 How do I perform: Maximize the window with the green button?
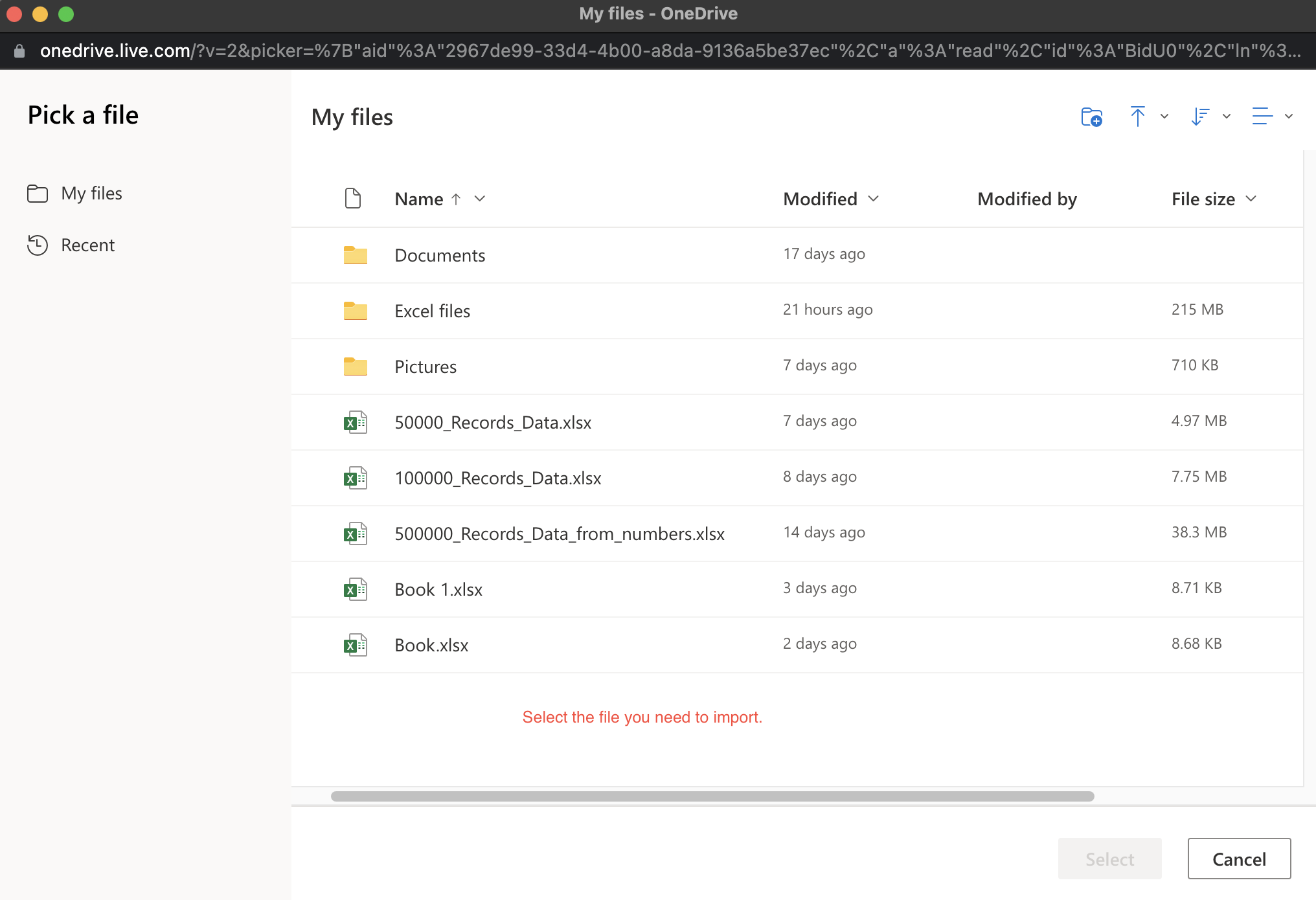point(66,14)
